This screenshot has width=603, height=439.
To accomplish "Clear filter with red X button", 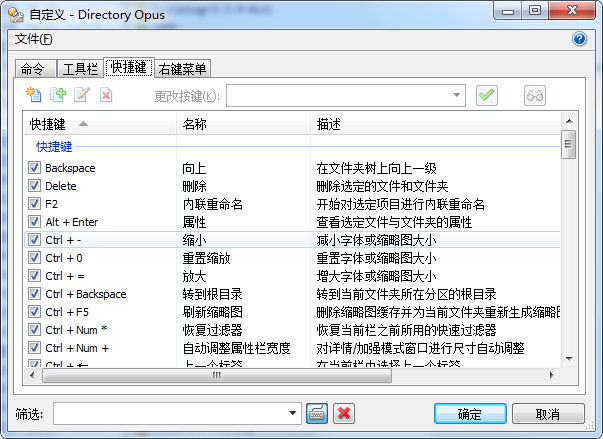I will 344,414.
